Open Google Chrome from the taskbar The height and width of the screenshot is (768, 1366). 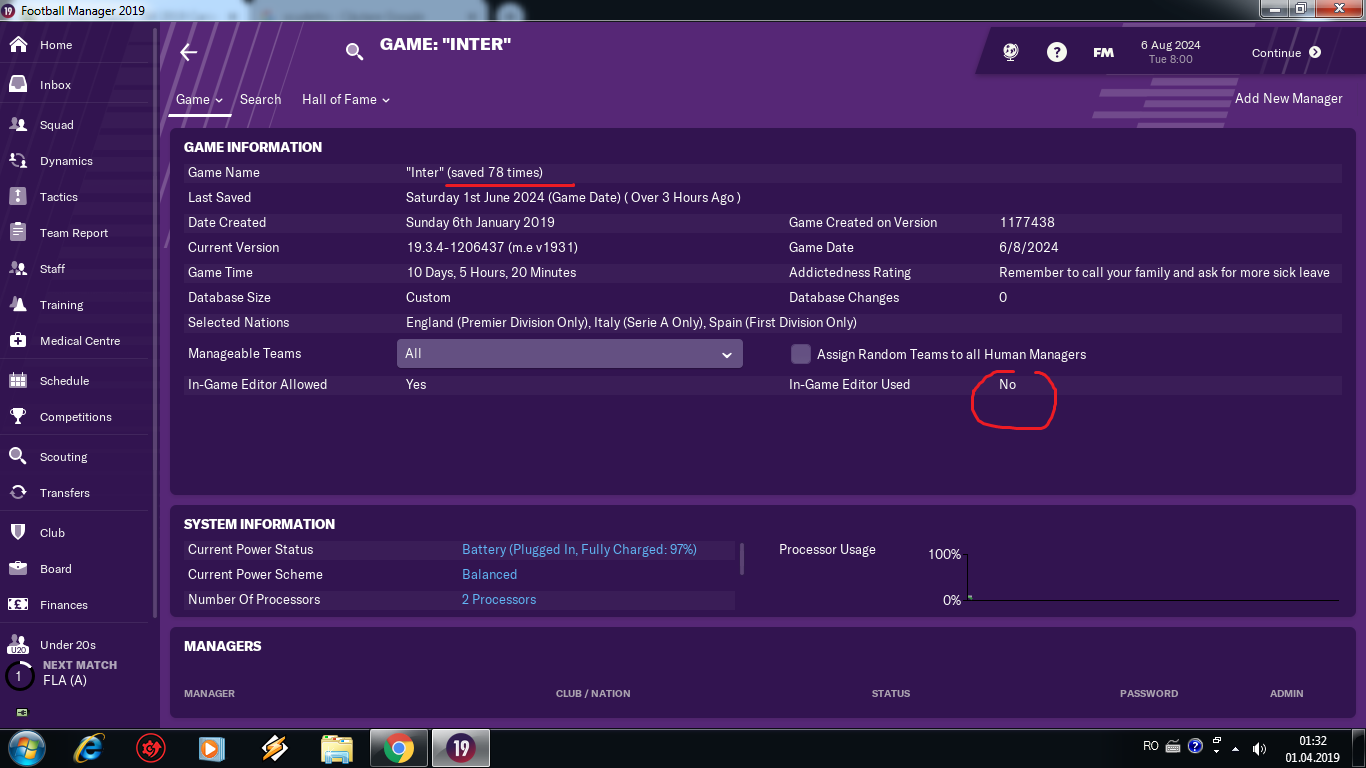398,748
